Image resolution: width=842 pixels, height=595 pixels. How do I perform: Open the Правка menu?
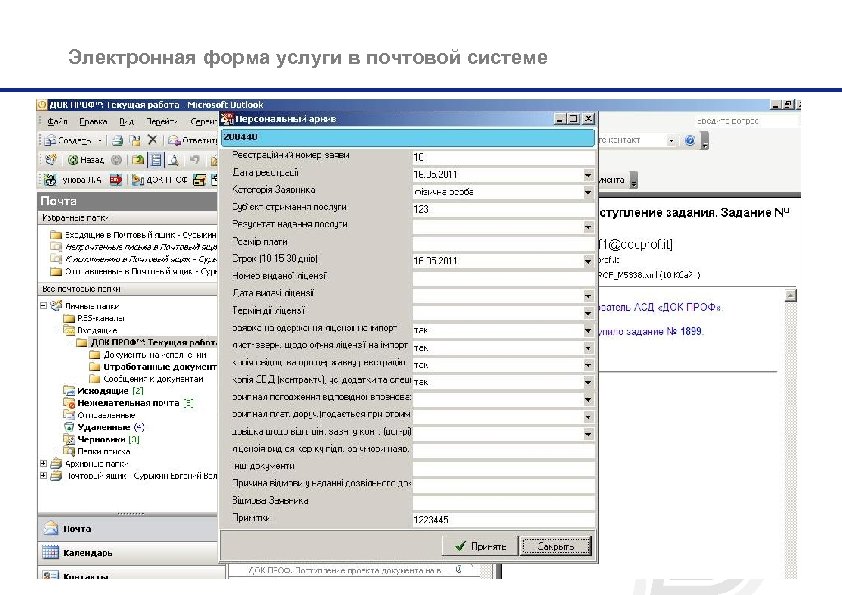[x=93, y=121]
